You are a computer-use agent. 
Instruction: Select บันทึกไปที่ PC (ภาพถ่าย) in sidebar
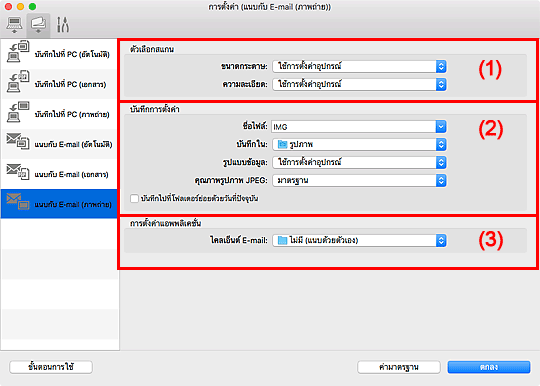[59, 114]
